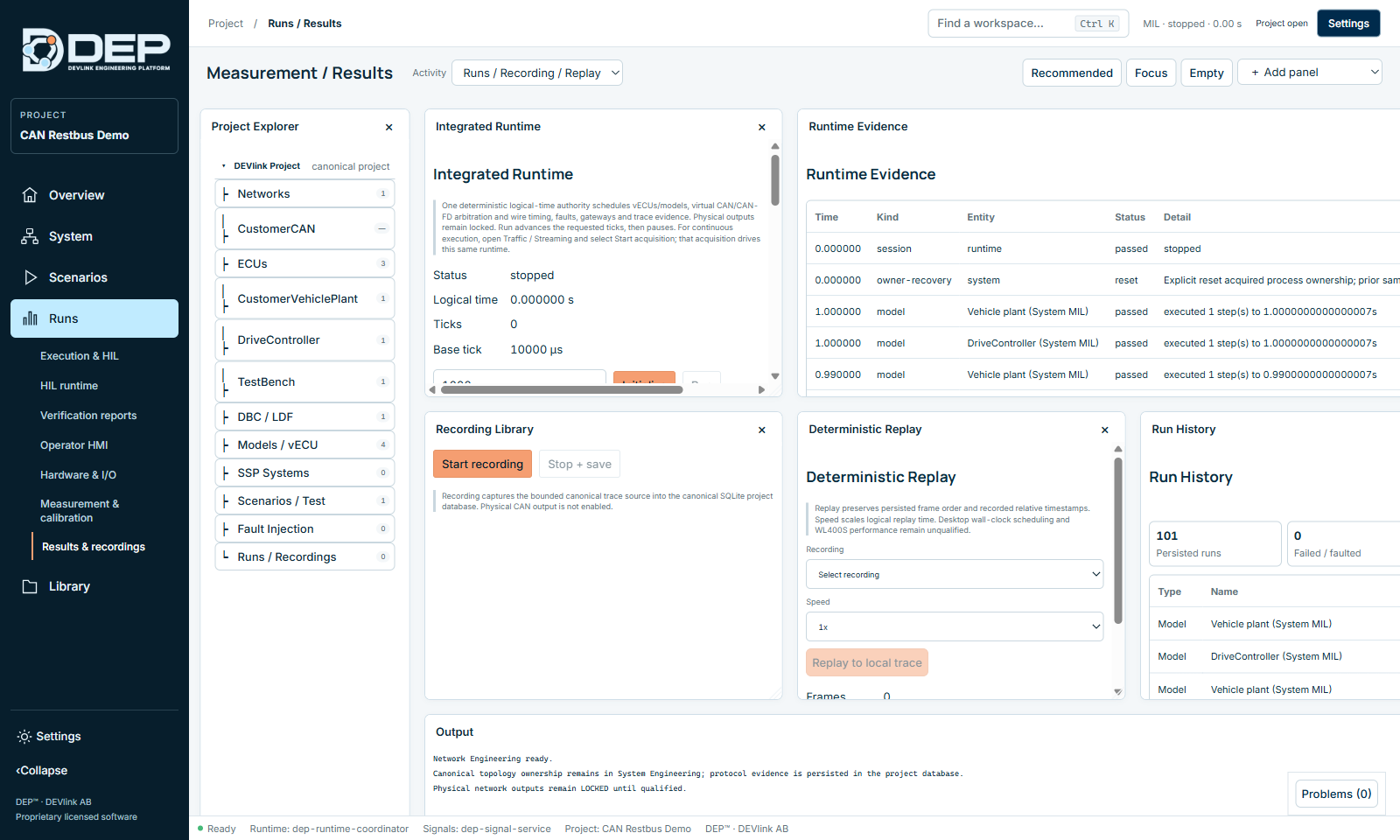Select the Fault Injection tree item
Viewport: 1400px width, 840px height.
coord(304,528)
